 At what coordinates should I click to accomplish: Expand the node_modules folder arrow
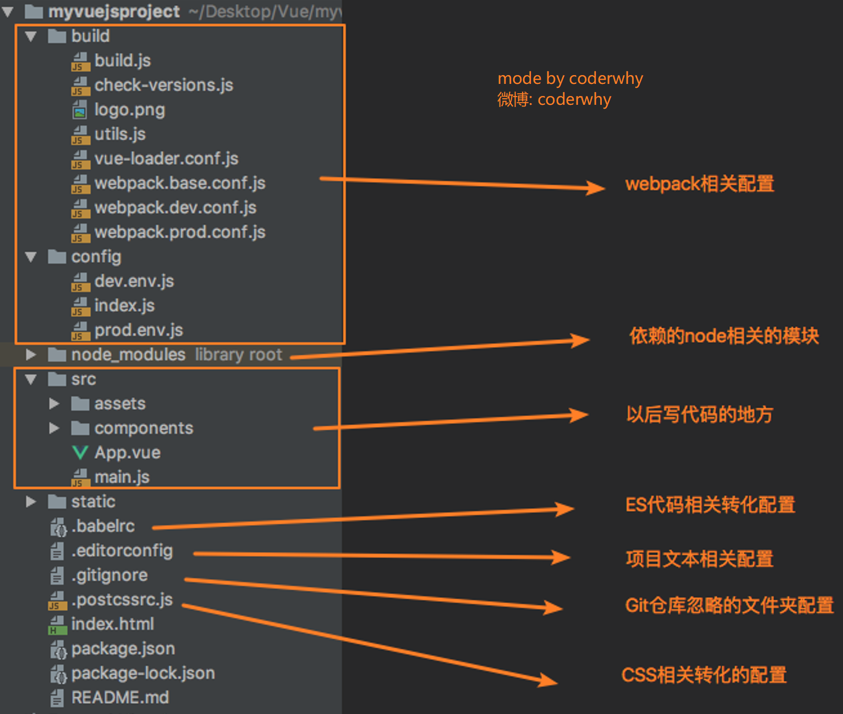pos(31,355)
